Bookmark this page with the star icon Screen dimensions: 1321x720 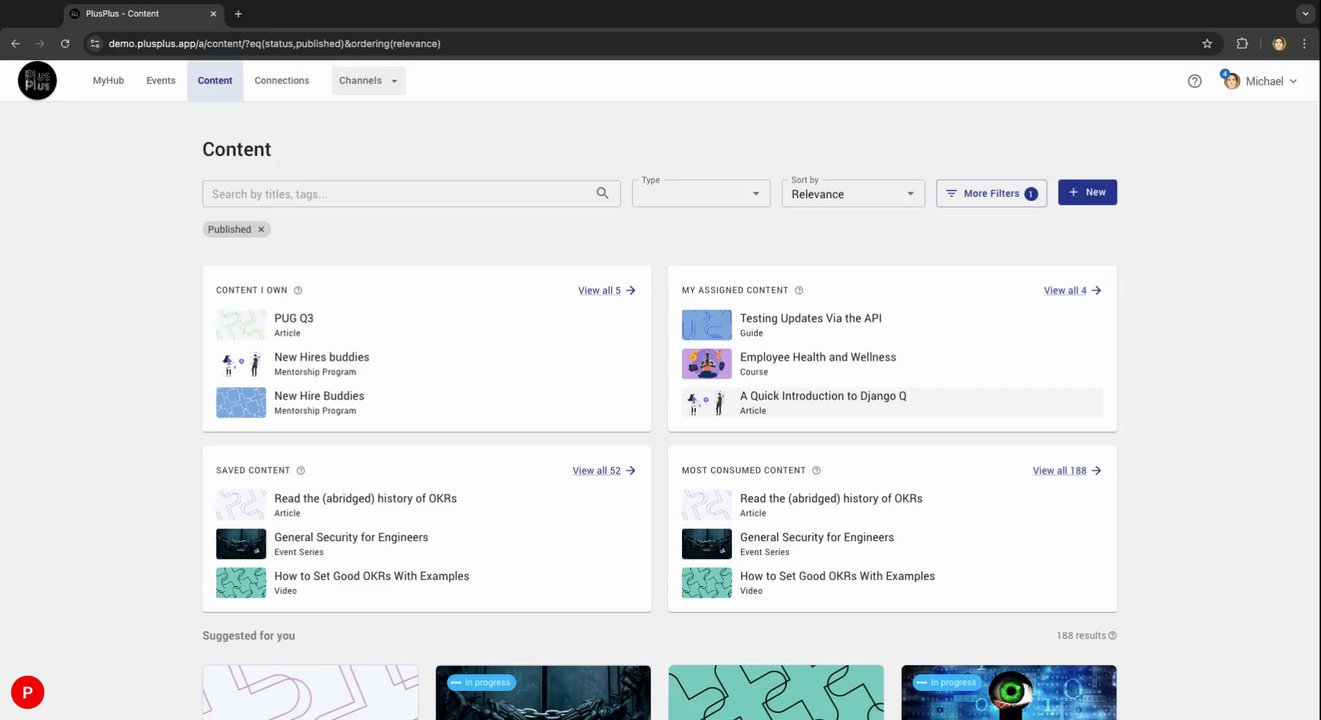1207,44
